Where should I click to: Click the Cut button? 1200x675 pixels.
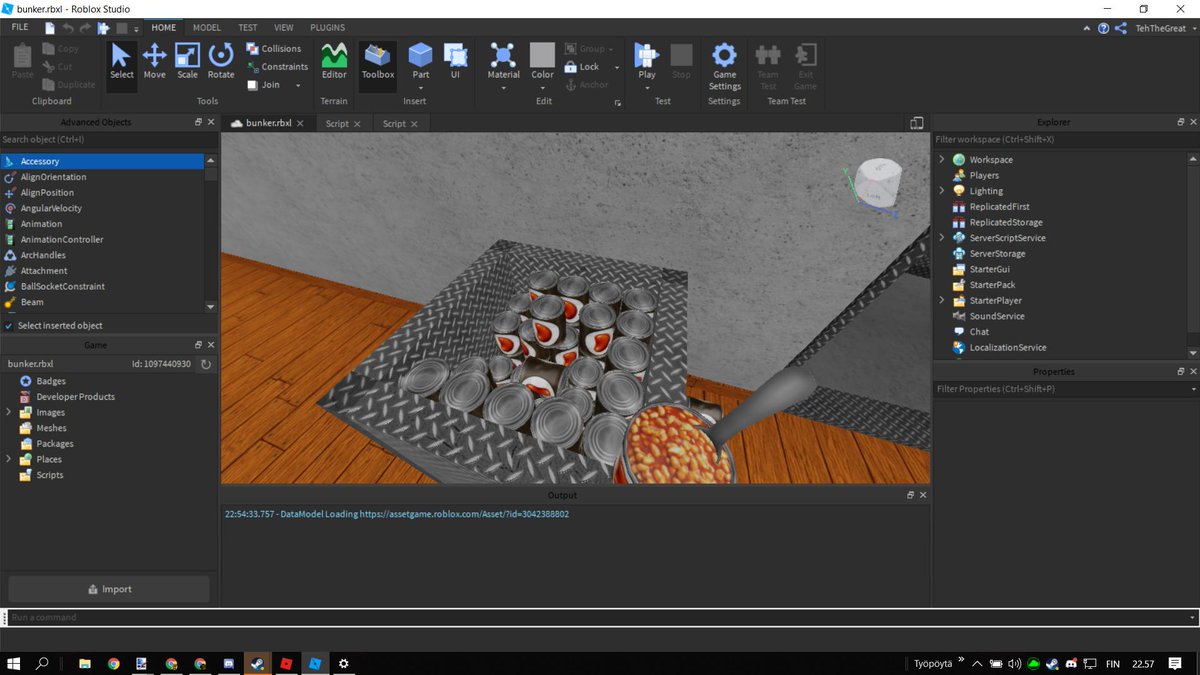[58, 66]
